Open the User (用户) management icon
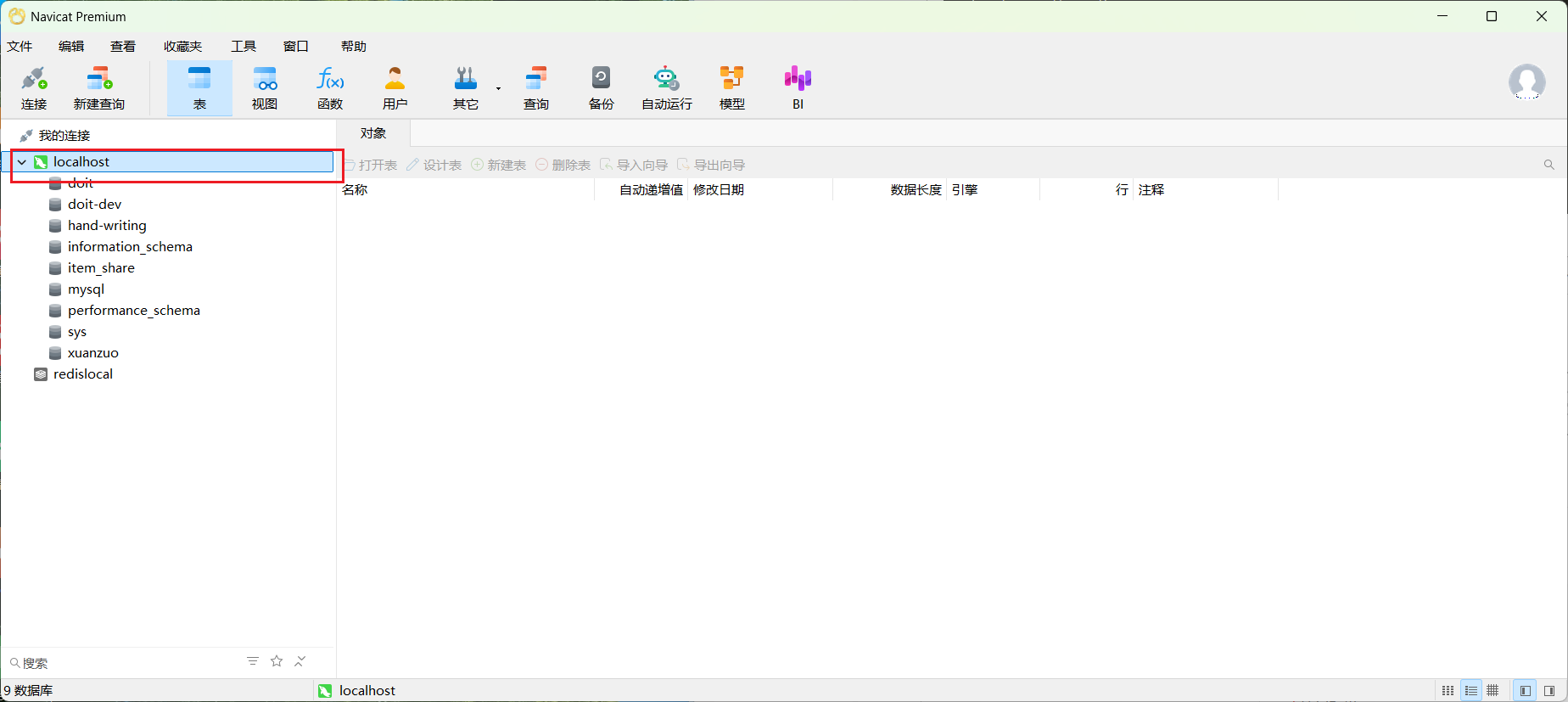This screenshot has width=1568, height=702. point(395,88)
